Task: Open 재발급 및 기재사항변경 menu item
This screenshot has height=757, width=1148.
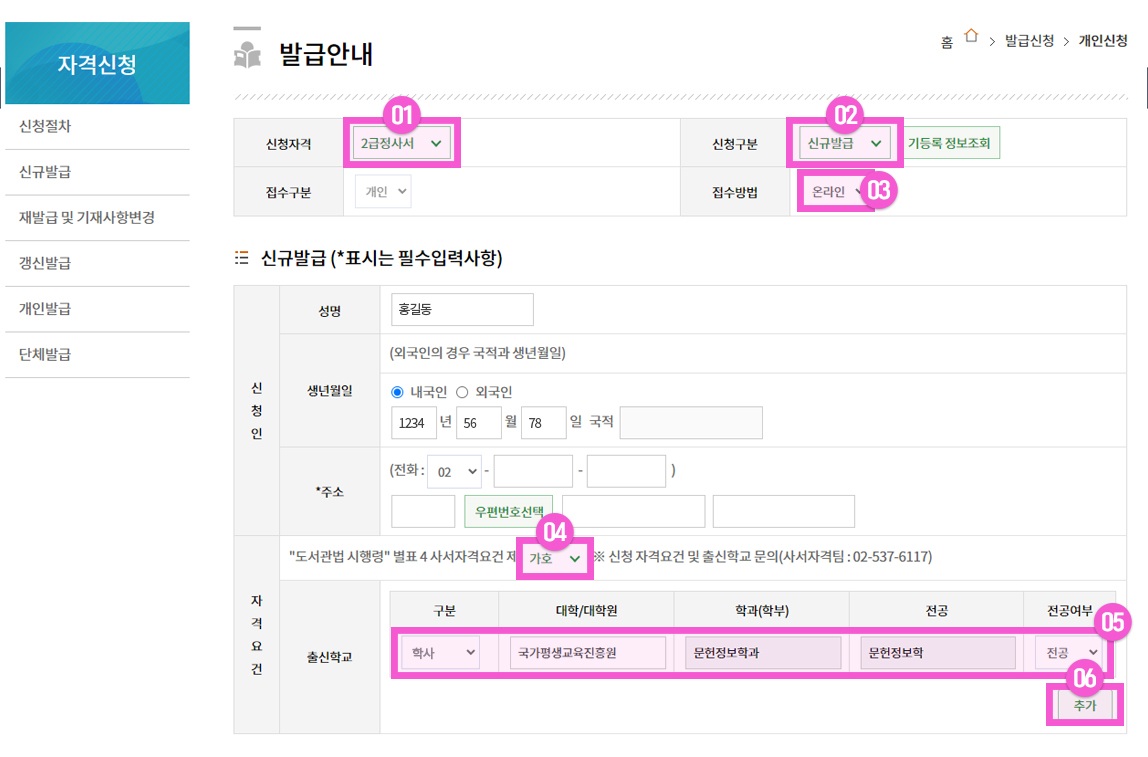Action: pyautogui.click(x=87, y=217)
